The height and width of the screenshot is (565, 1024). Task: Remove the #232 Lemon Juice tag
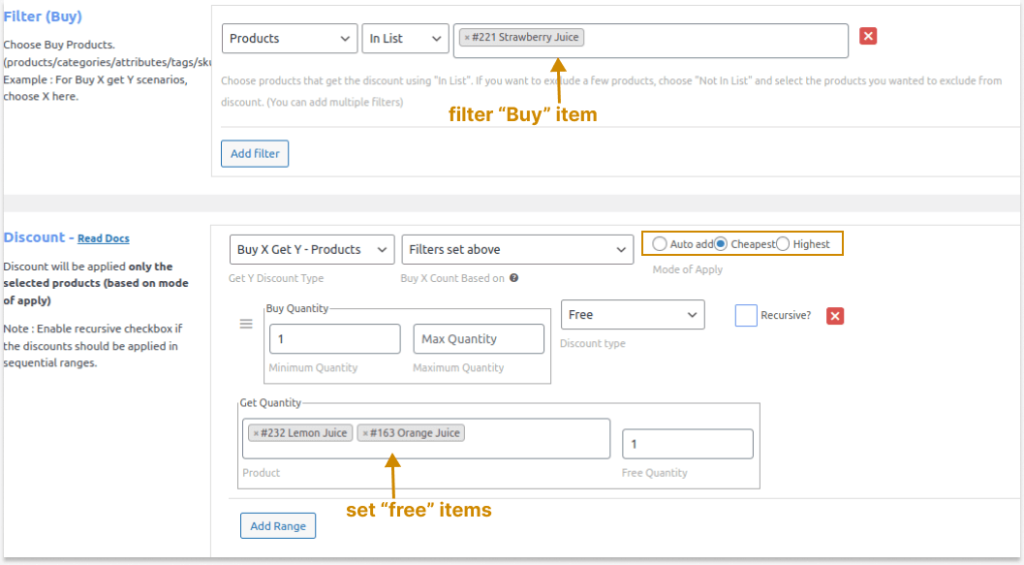256,433
